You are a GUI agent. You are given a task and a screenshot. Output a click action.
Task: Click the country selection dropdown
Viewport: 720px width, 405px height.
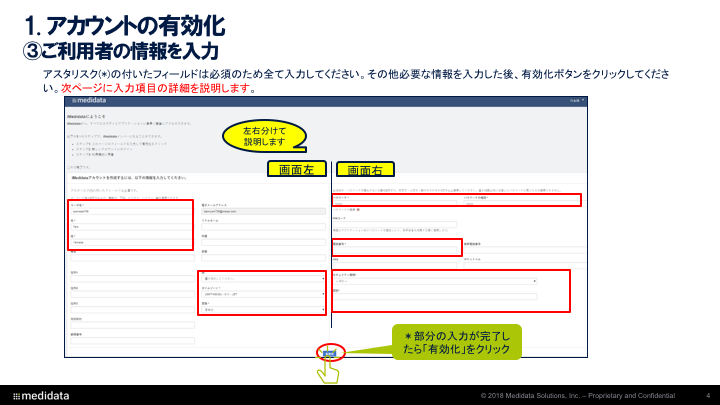262,278
